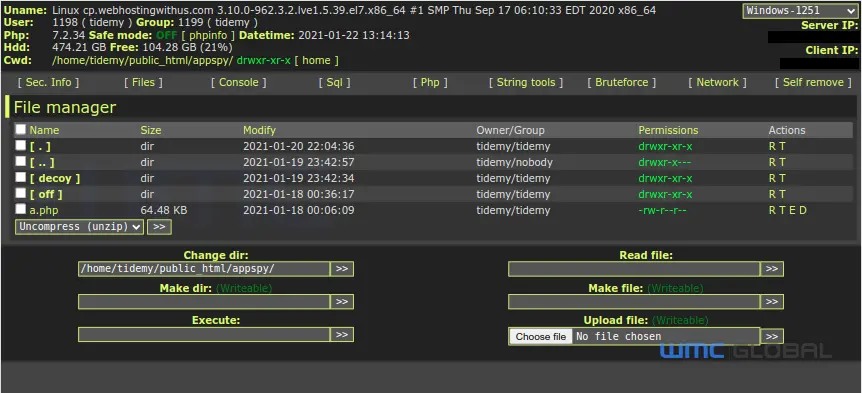Open the Sec. Info menu
The width and height of the screenshot is (862, 393).
tap(48, 82)
